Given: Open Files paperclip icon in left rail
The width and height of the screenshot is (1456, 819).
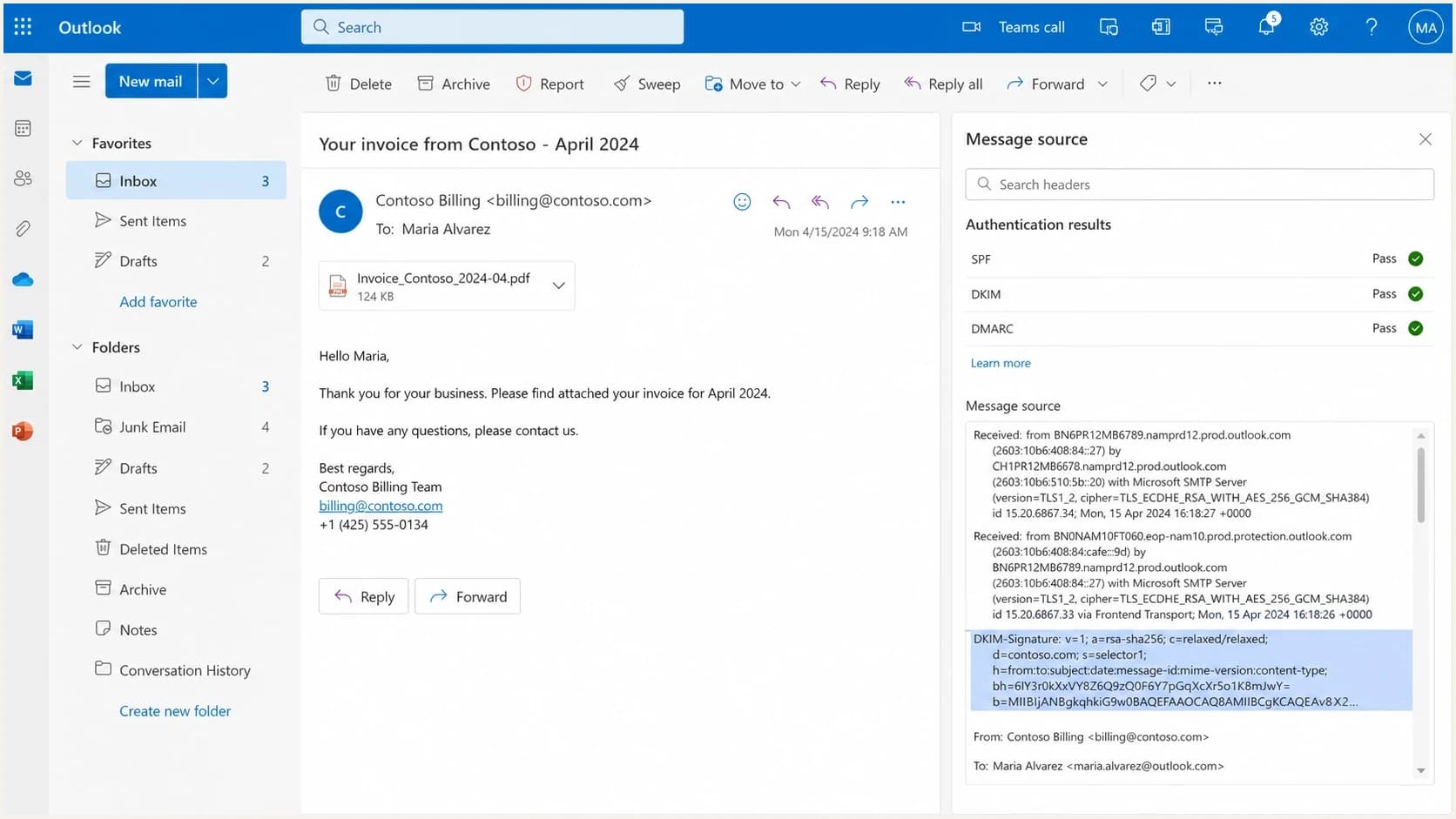Looking at the screenshot, I should pos(24,229).
